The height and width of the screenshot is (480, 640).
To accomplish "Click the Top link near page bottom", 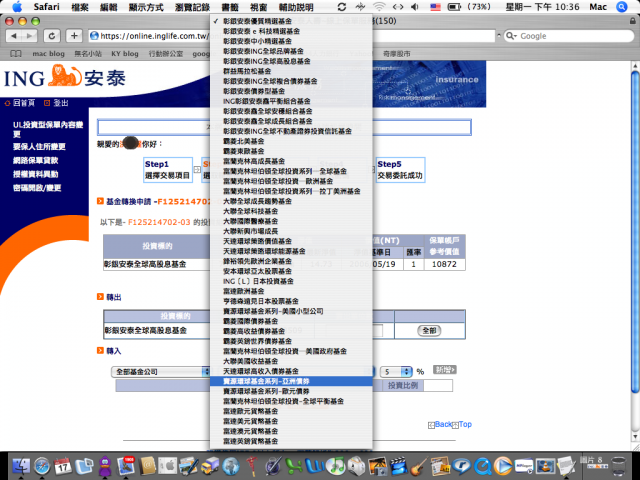I will pyautogui.click(x=465, y=424).
